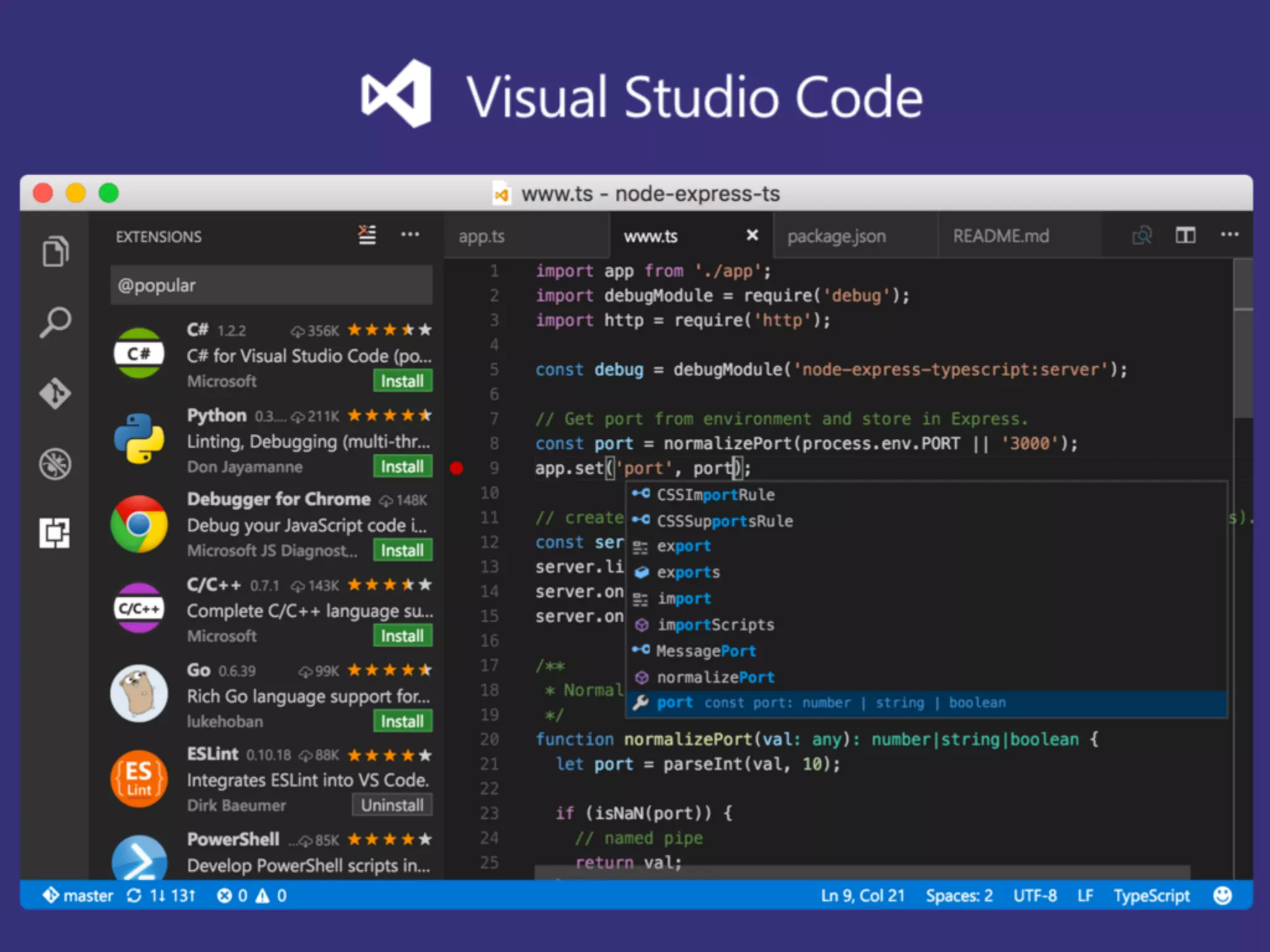Click the feedback smiley icon
Screen dimensions: 1270x952
tap(1222, 896)
